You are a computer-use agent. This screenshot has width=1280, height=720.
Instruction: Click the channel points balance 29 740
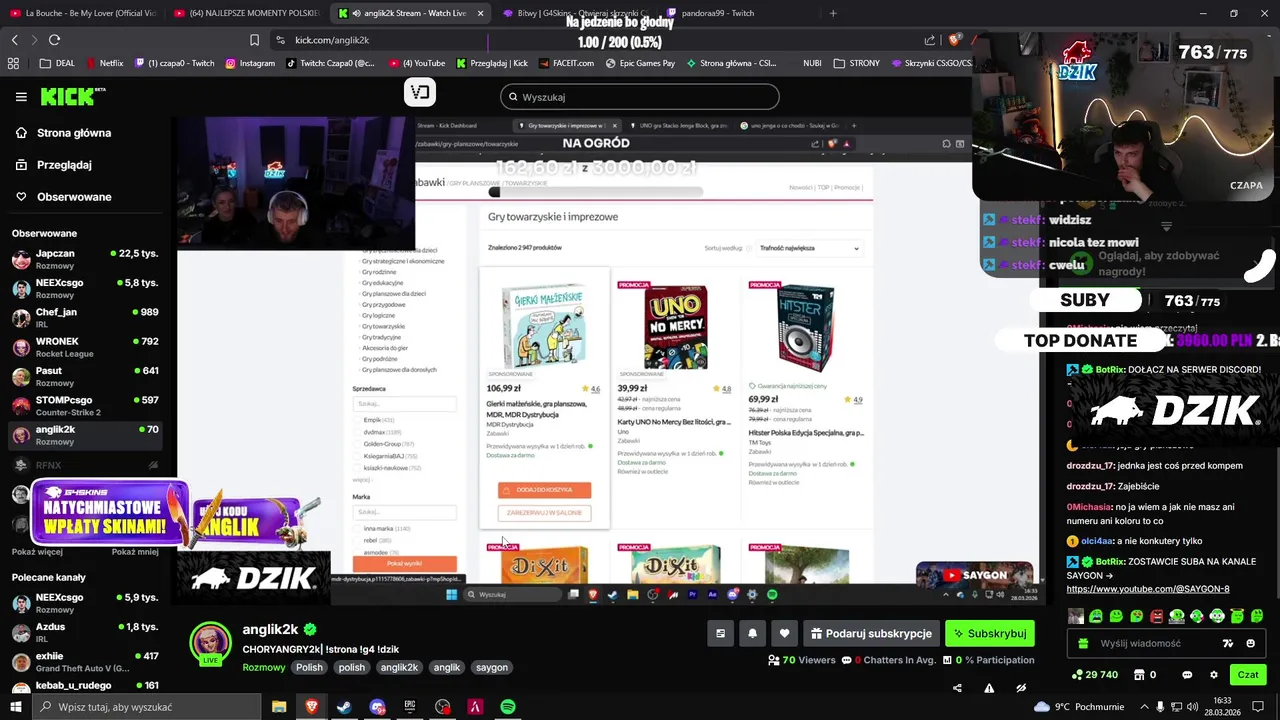pos(1094,675)
